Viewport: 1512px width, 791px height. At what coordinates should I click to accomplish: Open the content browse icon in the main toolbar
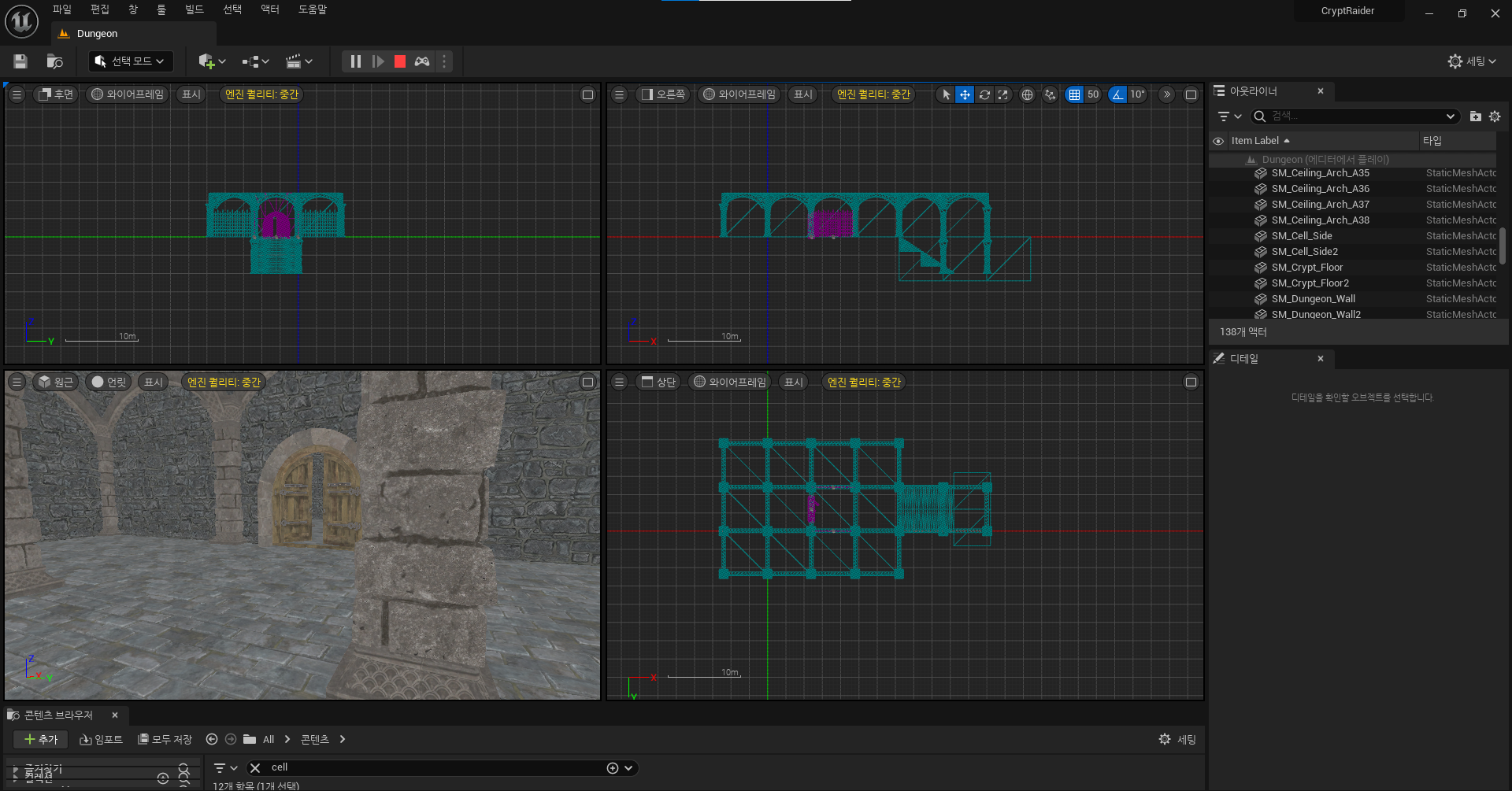pos(54,61)
